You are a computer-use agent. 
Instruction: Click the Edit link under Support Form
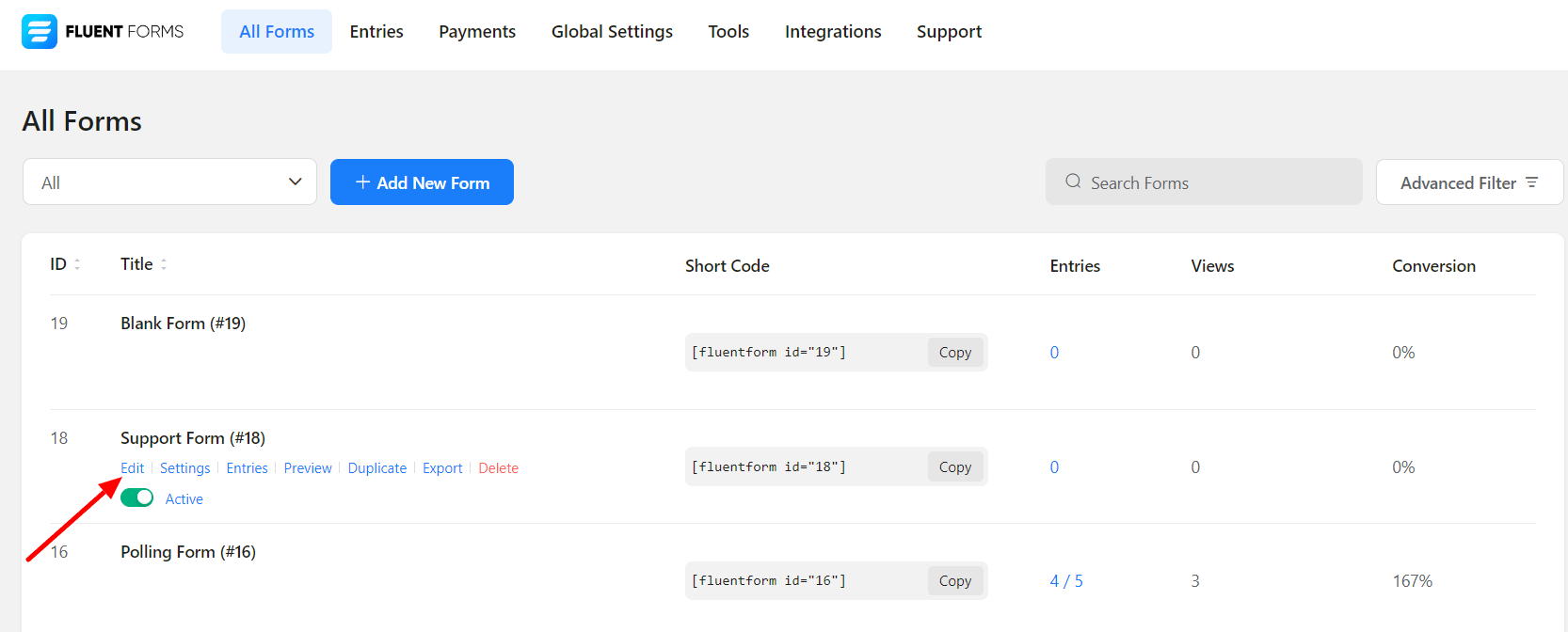pyautogui.click(x=132, y=468)
